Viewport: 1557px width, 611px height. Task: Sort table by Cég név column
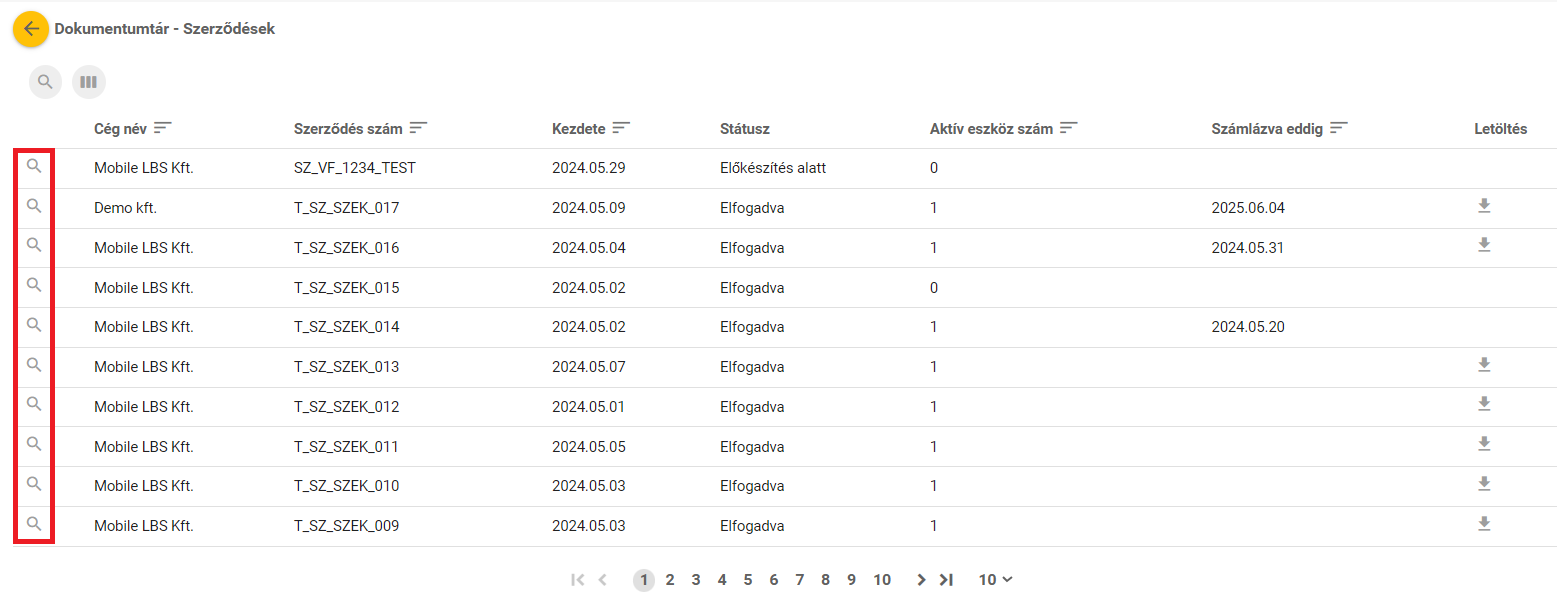tap(162, 128)
